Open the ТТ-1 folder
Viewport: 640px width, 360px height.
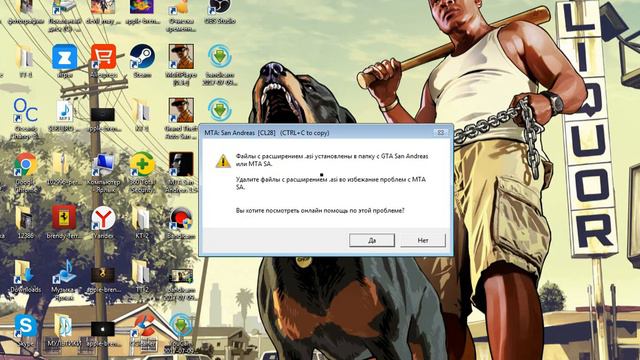click(24, 58)
